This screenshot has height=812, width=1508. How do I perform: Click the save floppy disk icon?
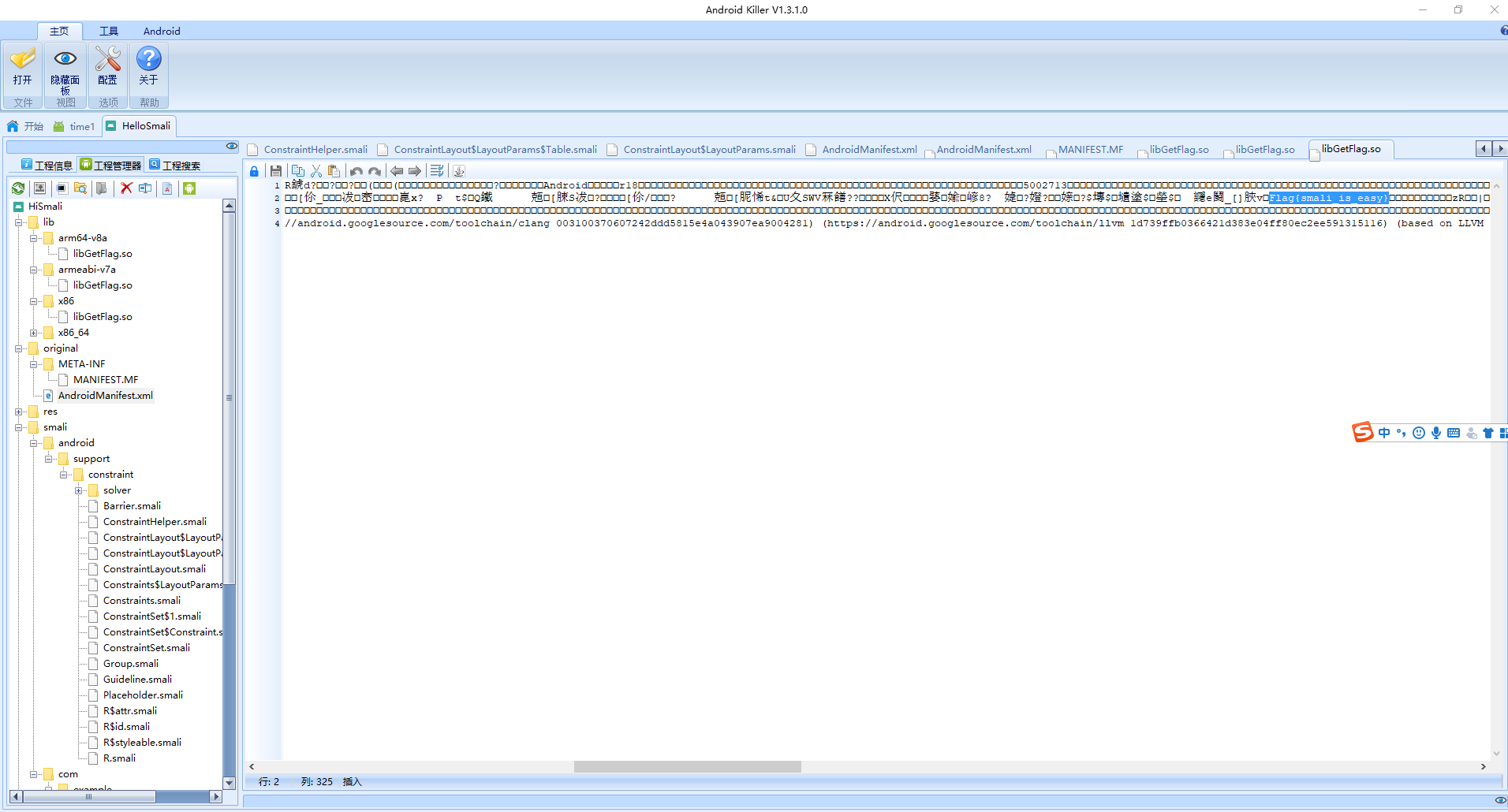pos(275,171)
